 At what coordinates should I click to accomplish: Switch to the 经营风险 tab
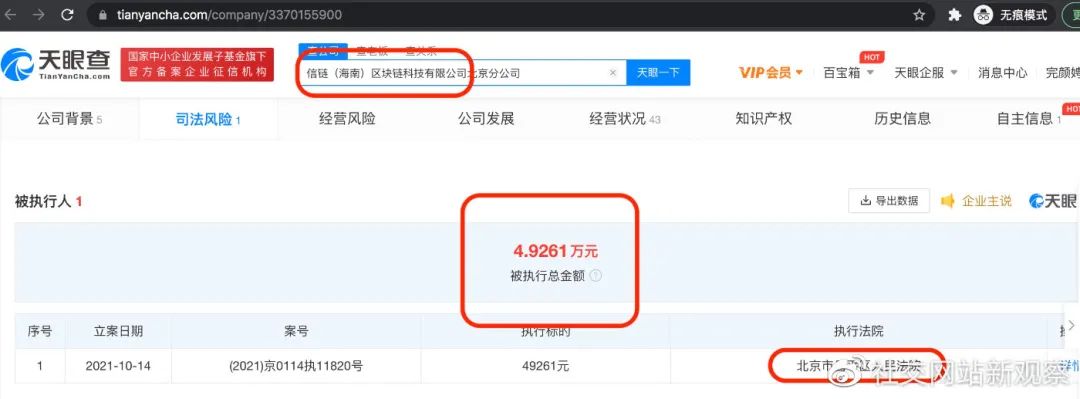347,119
